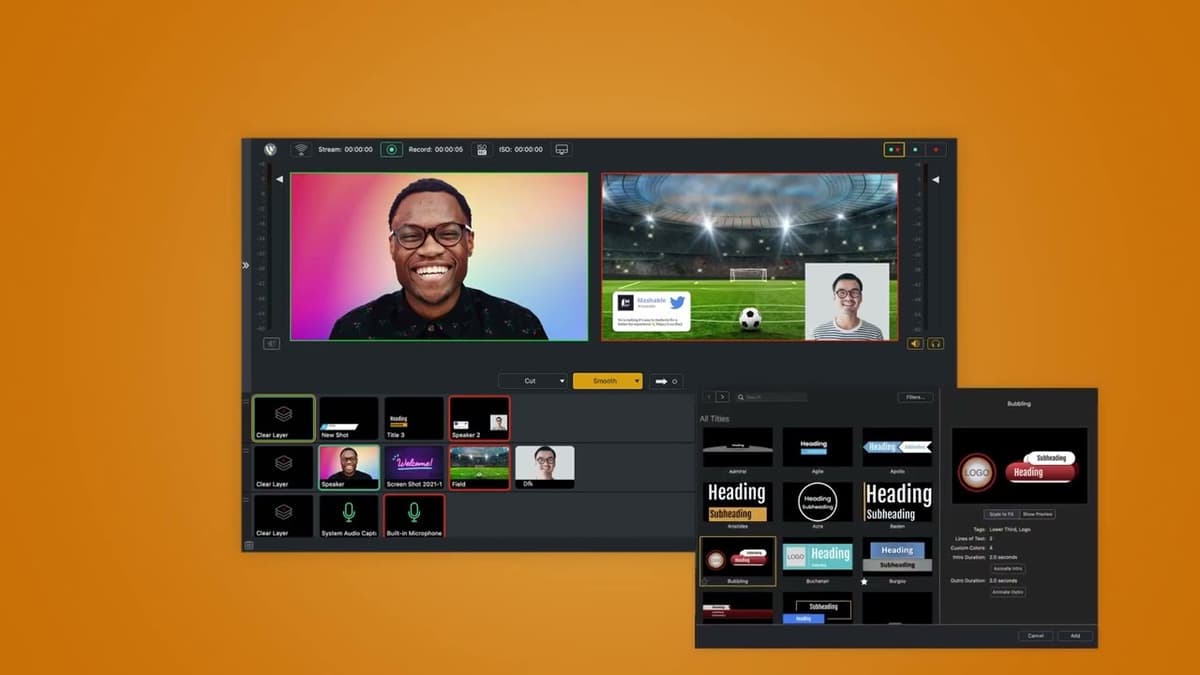Go forward in the titles browser
Screen dimensions: 1200x675
[x=722, y=397]
